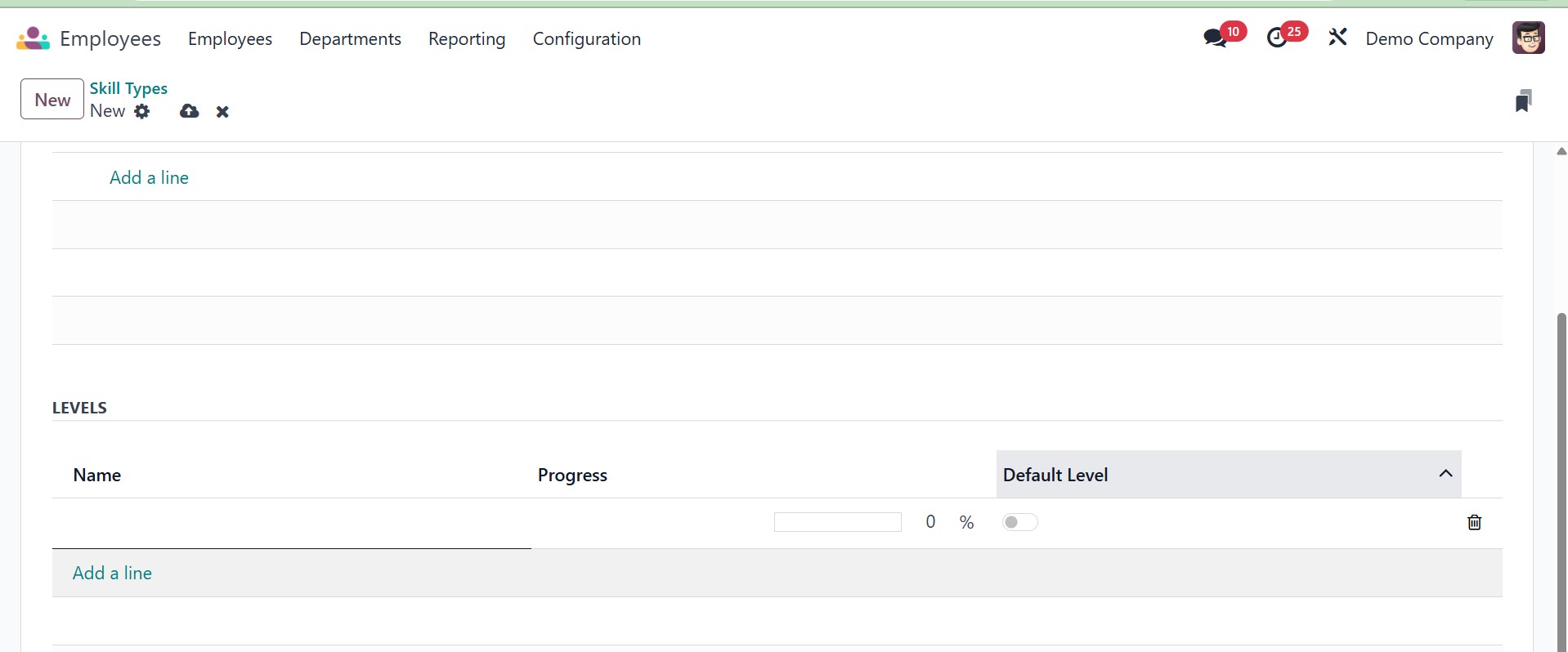Viewport: 1568px width, 652px height.
Task: Click the level progress bar
Action: coord(837,523)
